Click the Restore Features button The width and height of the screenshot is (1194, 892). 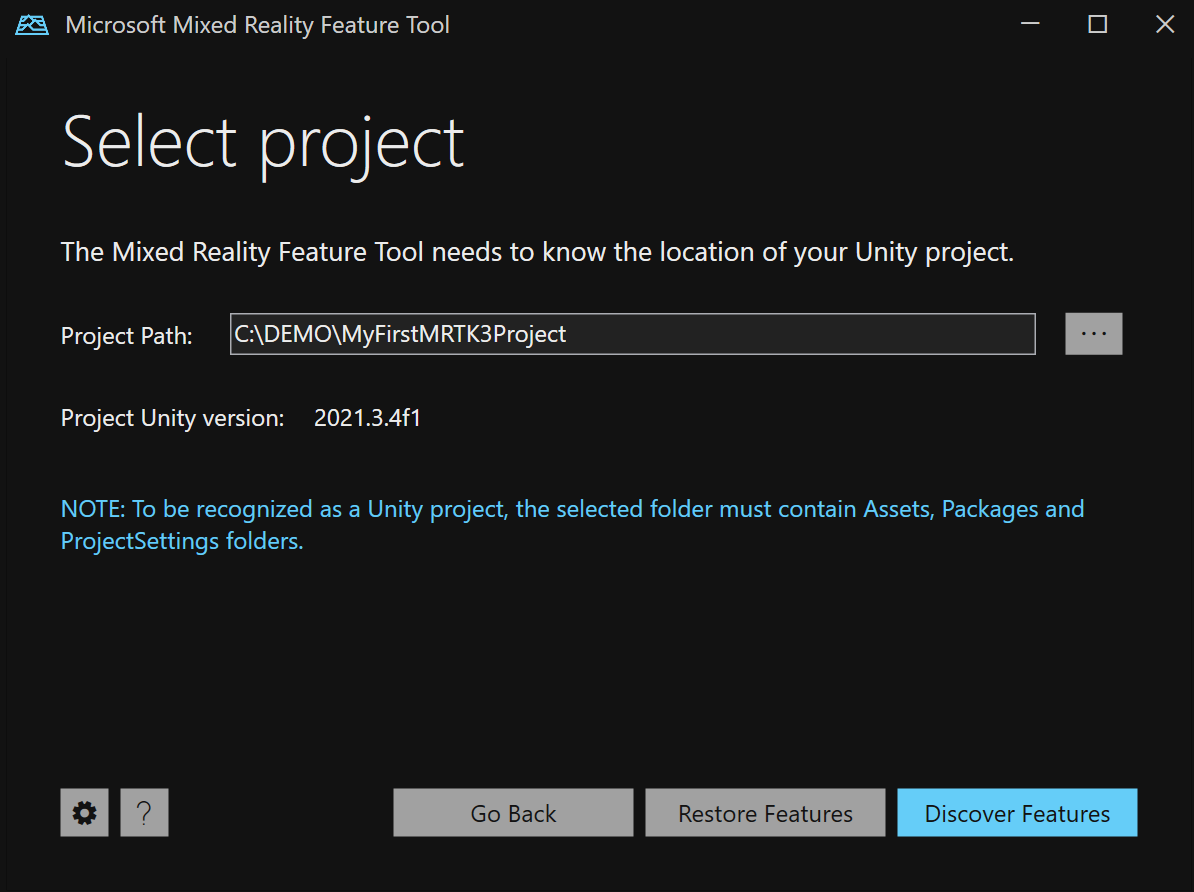765,812
